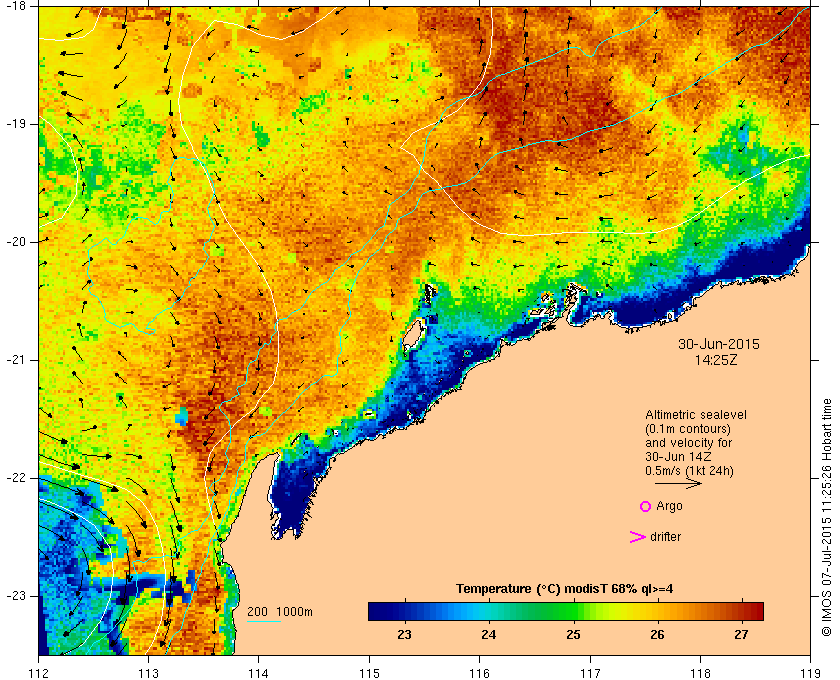Click longitude axis label 114

pos(259,672)
